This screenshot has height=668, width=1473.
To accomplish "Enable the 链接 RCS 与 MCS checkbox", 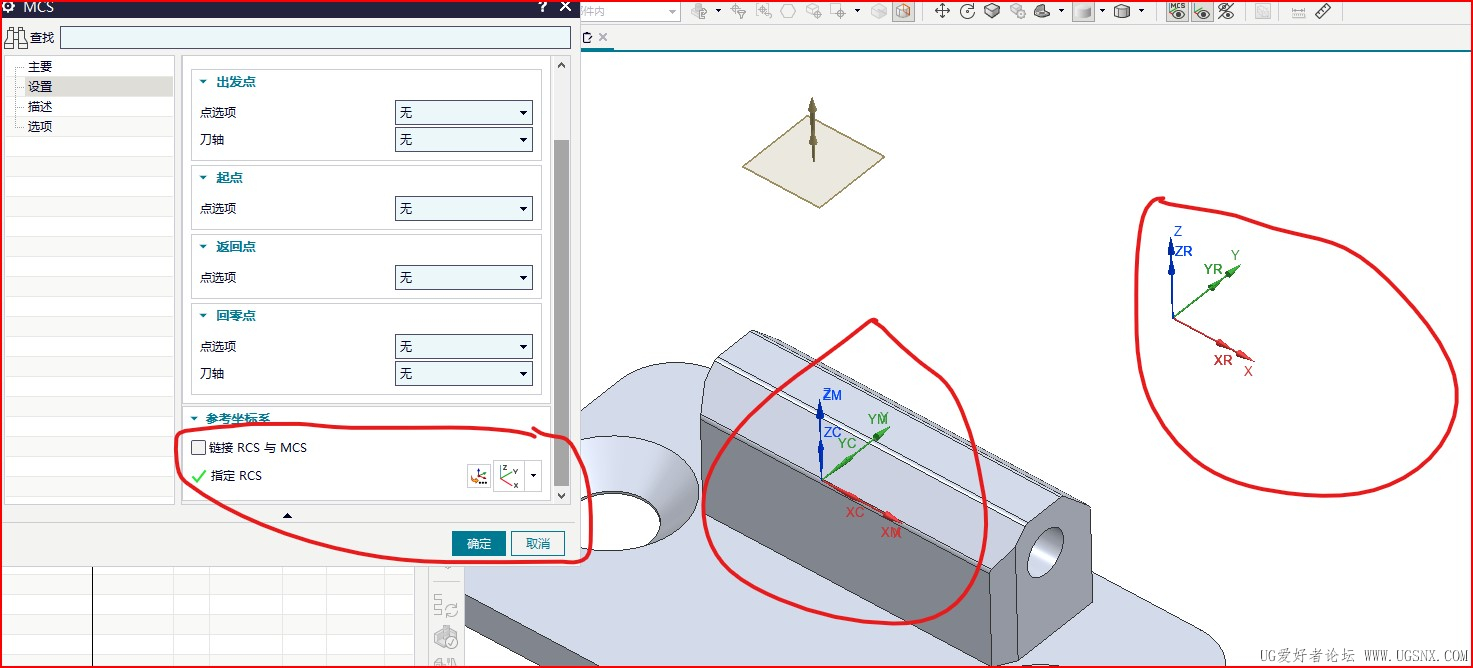I will coord(199,448).
